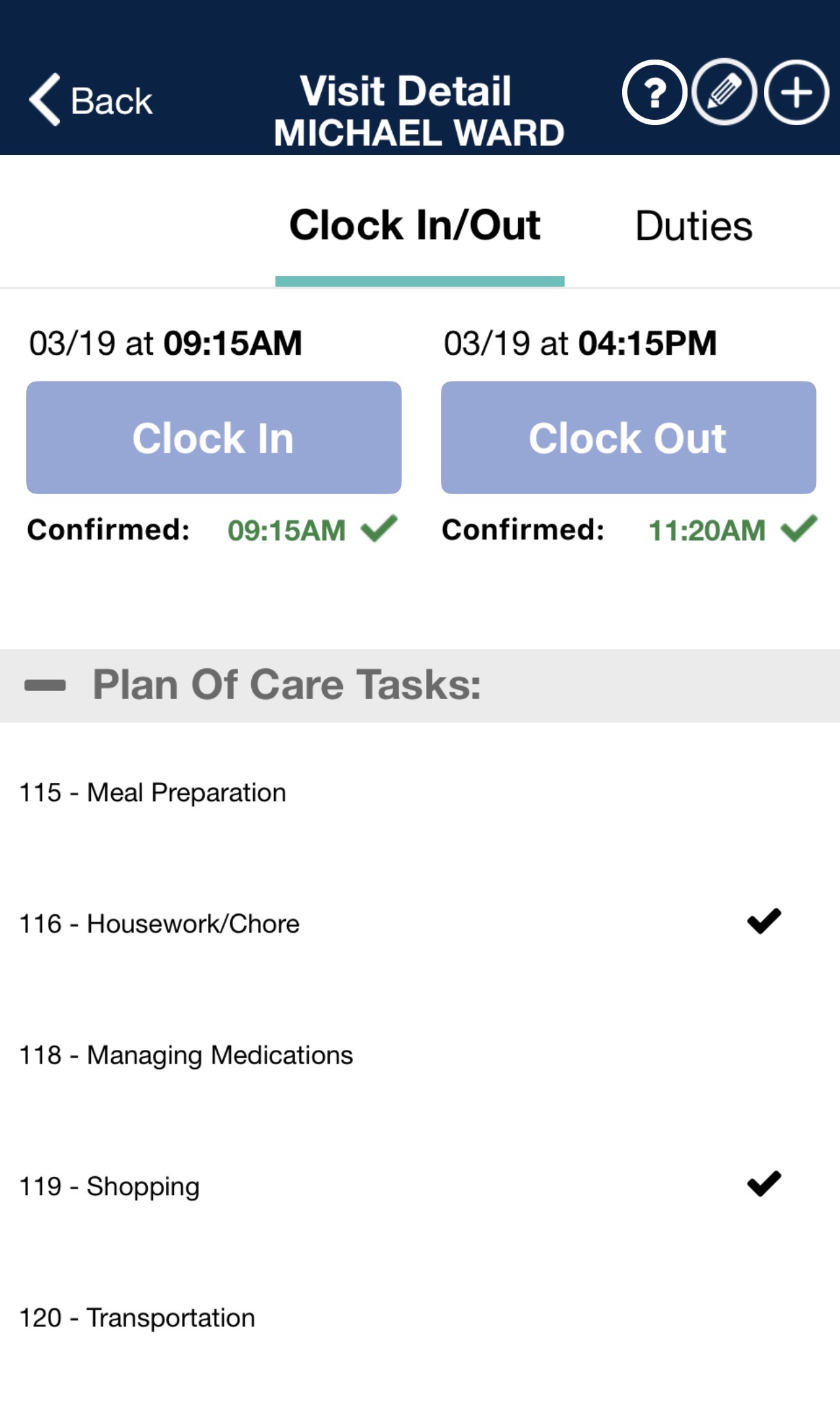Tap the green check beside 09:15AM
Screen dimensions: 840x1402
379,528
